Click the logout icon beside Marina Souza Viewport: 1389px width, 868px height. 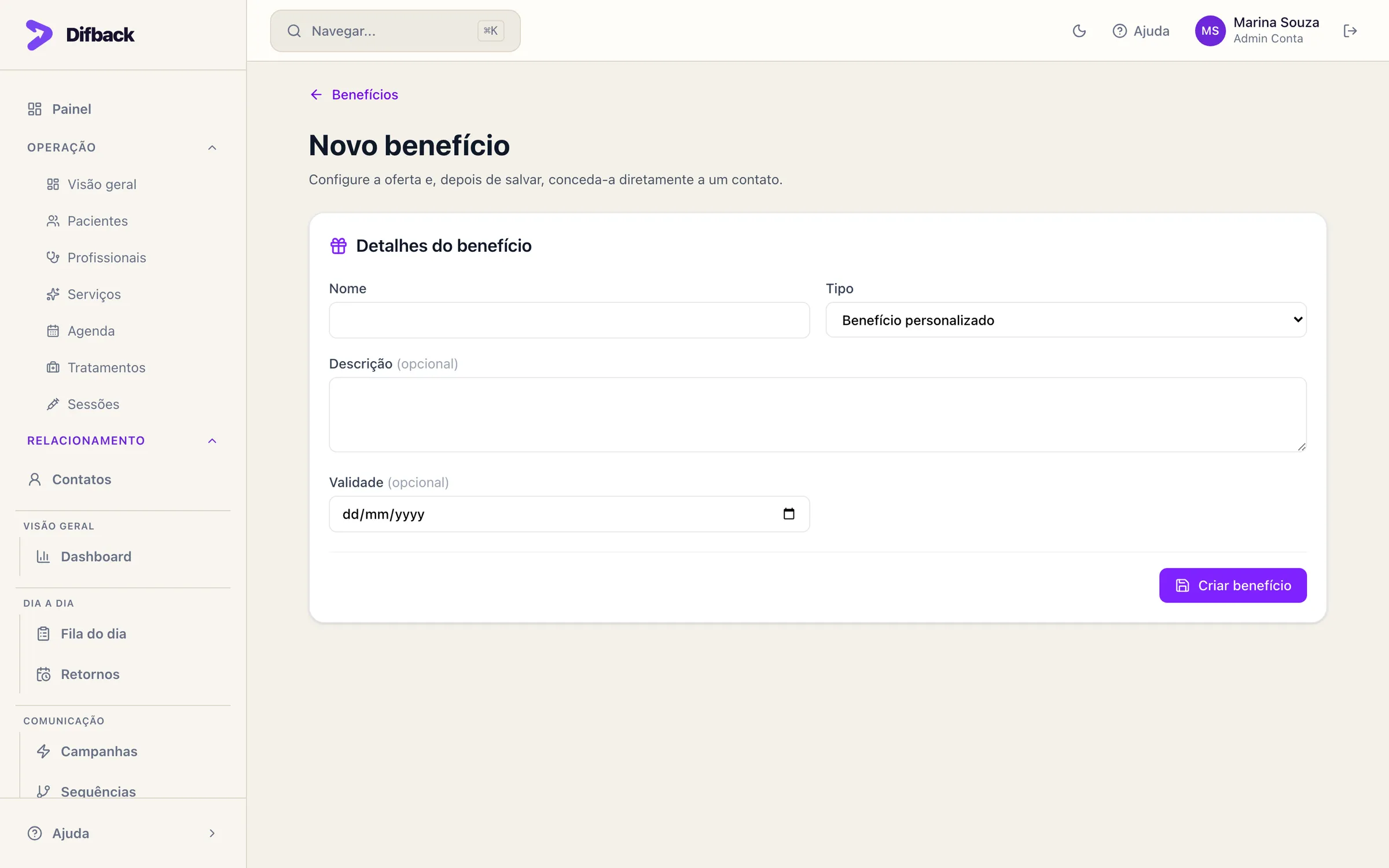[1350, 31]
